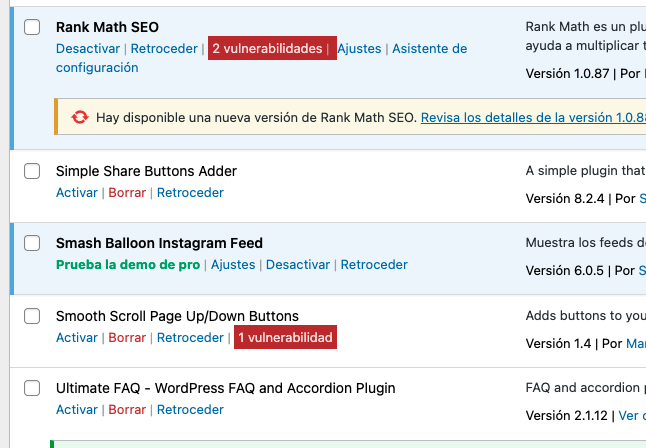This screenshot has height=448, width=646.
Task: Click the Versión 1.0.87 text
Action: 567,73
